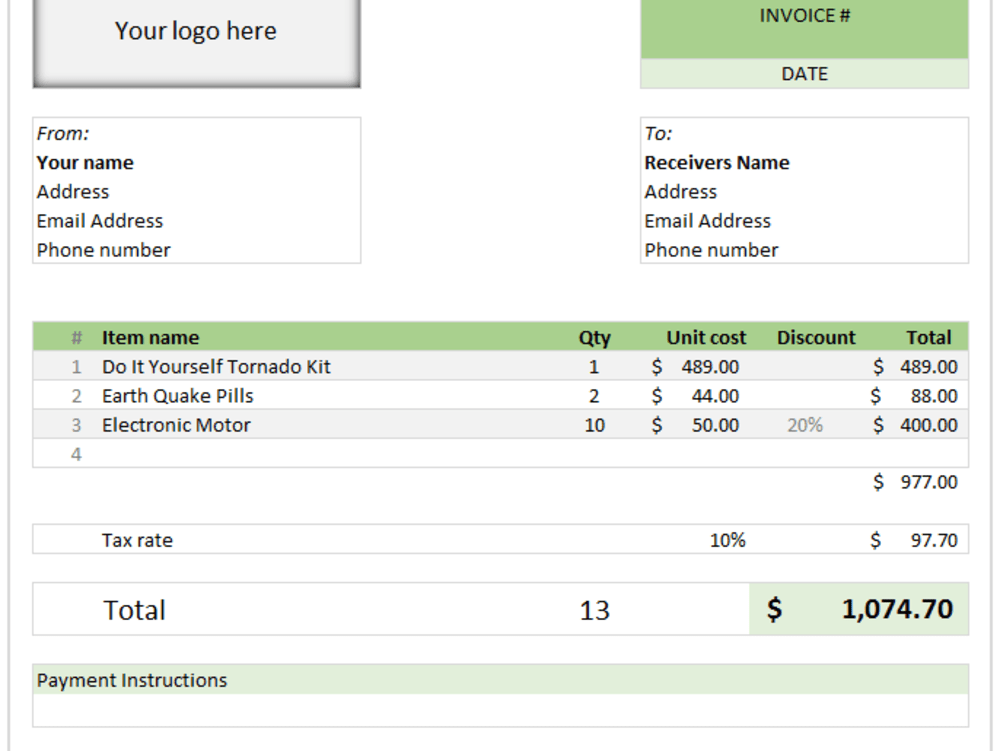The height and width of the screenshot is (751, 1000).
Task: Select the 'Your name' cell
Action: [x=85, y=163]
